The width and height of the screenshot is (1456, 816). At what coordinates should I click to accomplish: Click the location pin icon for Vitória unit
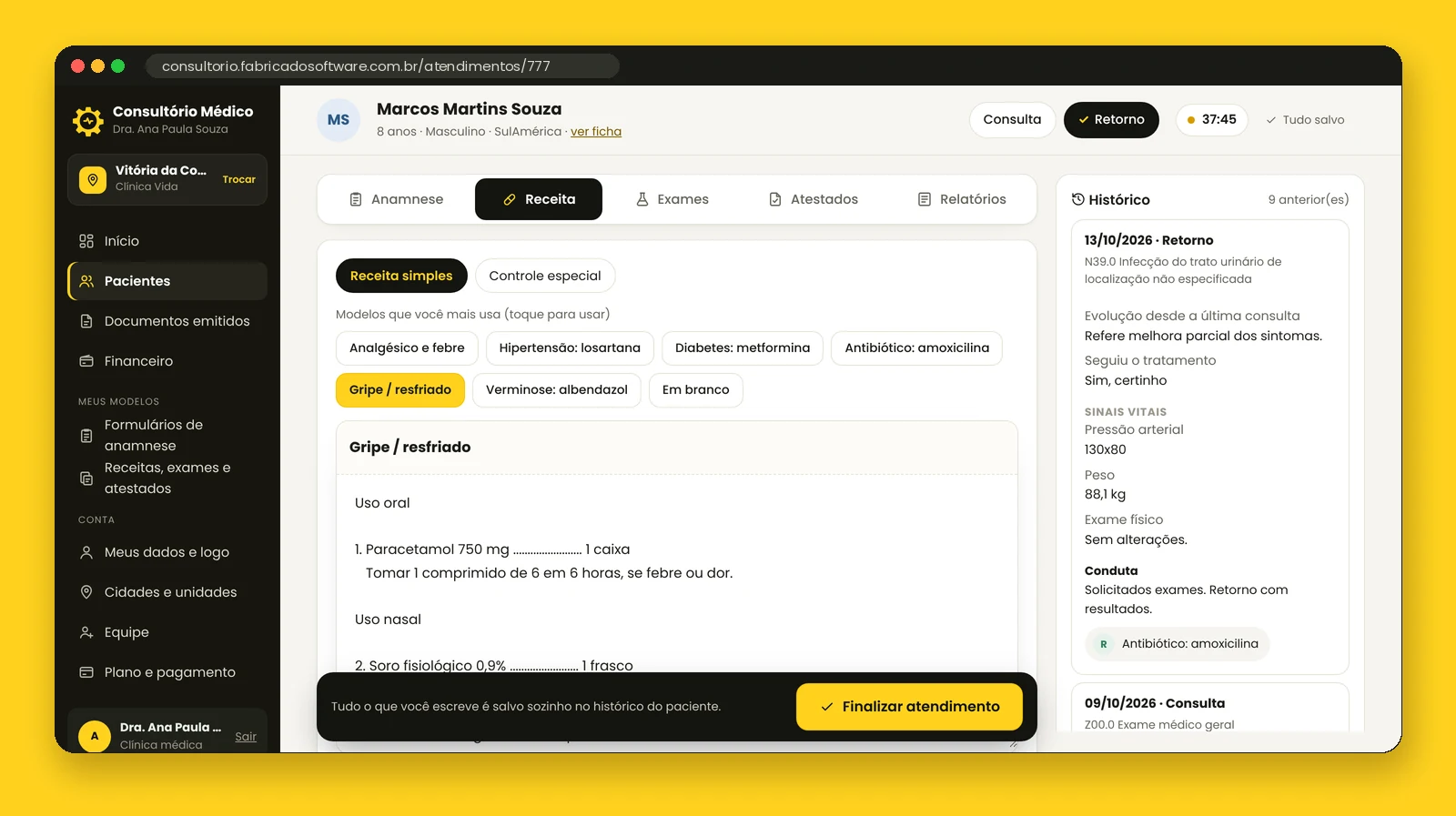(x=93, y=179)
